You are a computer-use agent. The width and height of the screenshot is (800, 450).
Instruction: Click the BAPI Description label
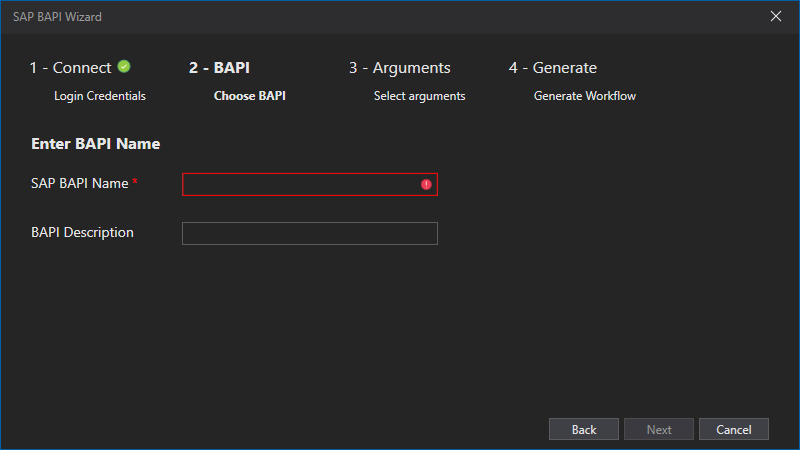pyautogui.click(x=82, y=232)
